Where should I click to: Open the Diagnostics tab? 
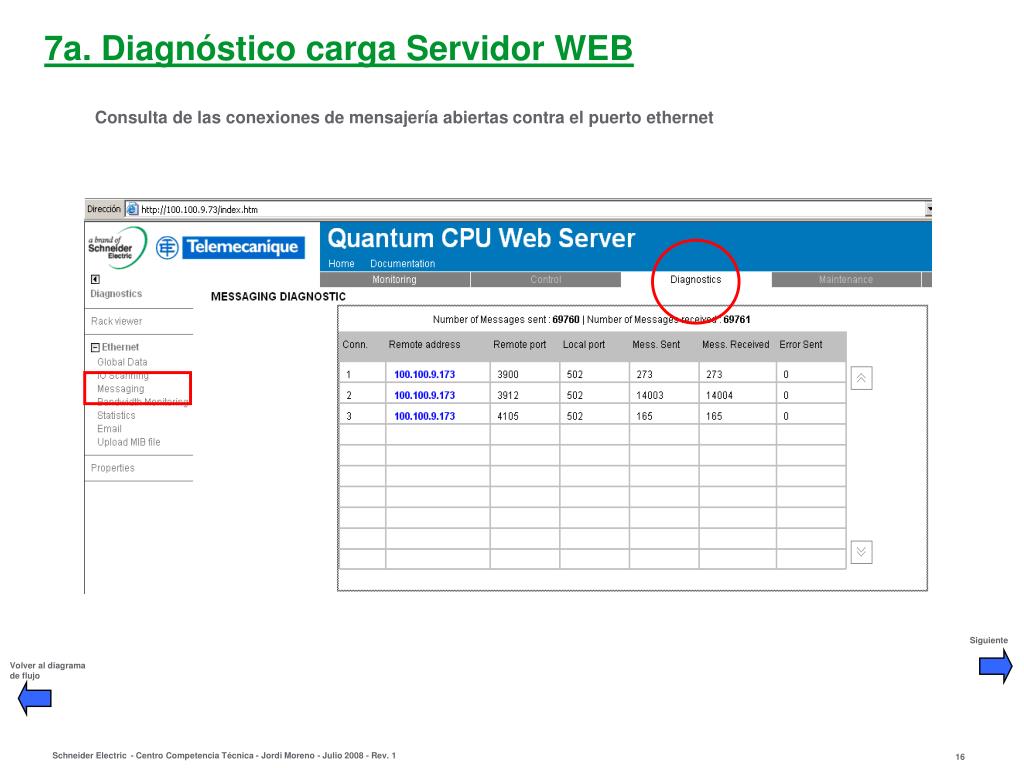[696, 280]
